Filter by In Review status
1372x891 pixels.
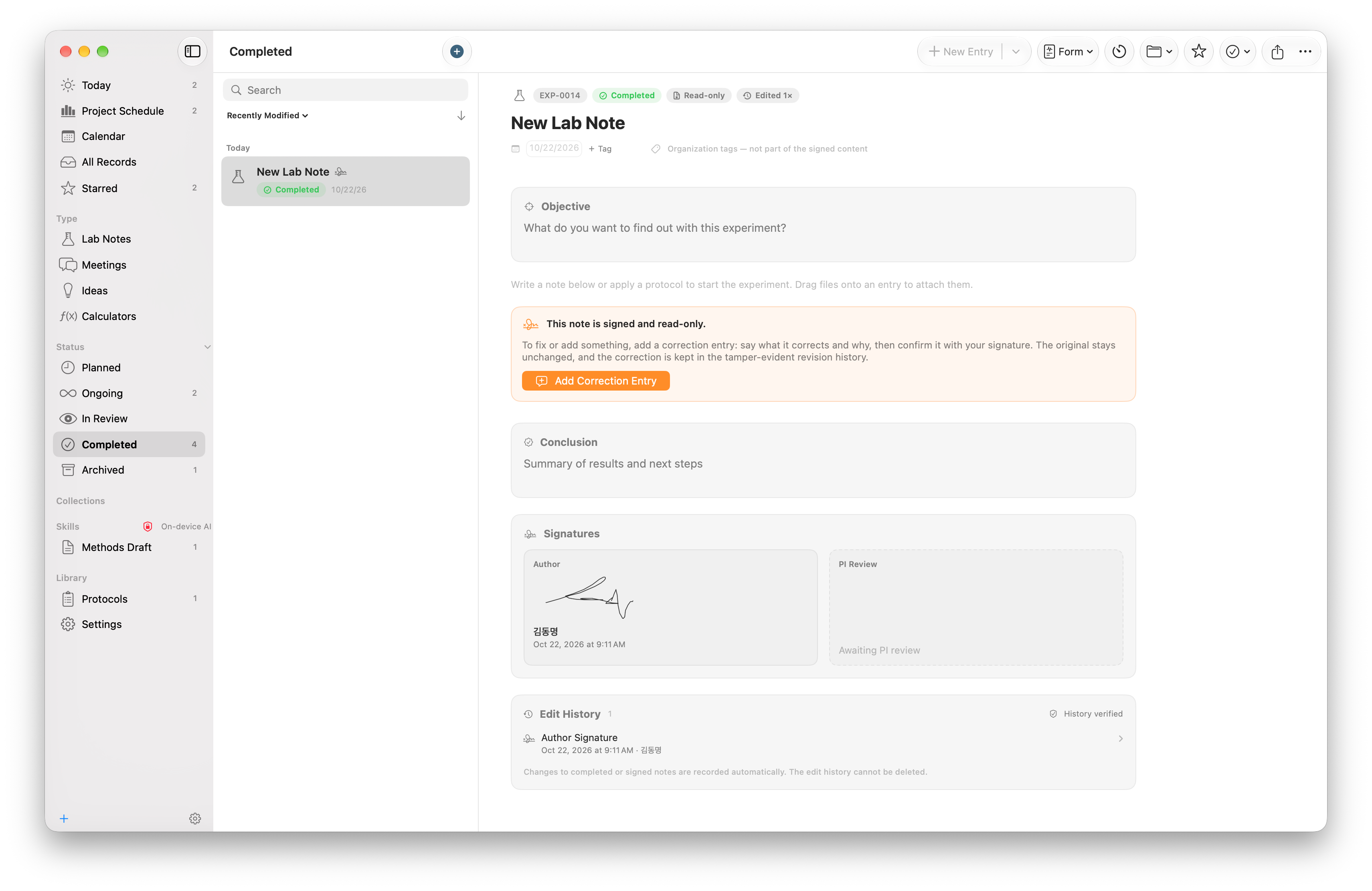[129, 419]
